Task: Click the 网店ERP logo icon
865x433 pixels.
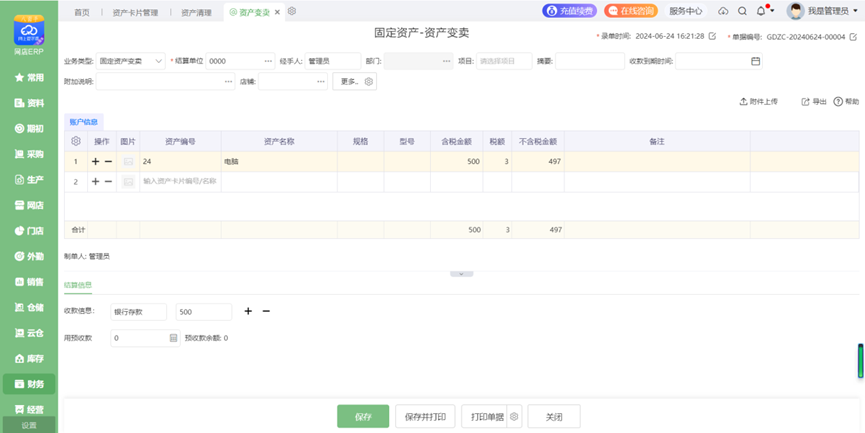Action: [x=29, y=30]
